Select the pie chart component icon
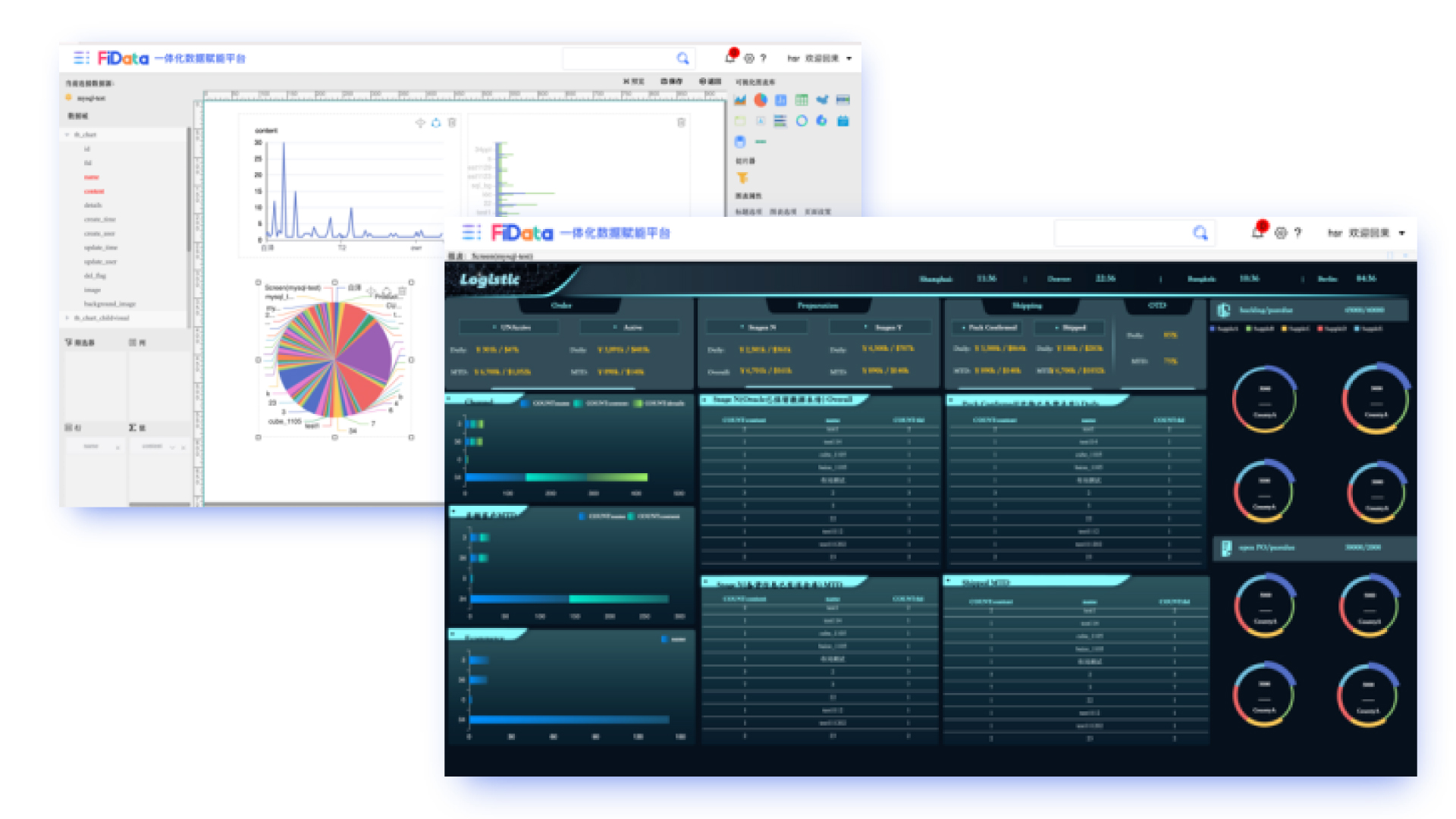The height and width of the screenshot is (819, 1456). point(761,100)
